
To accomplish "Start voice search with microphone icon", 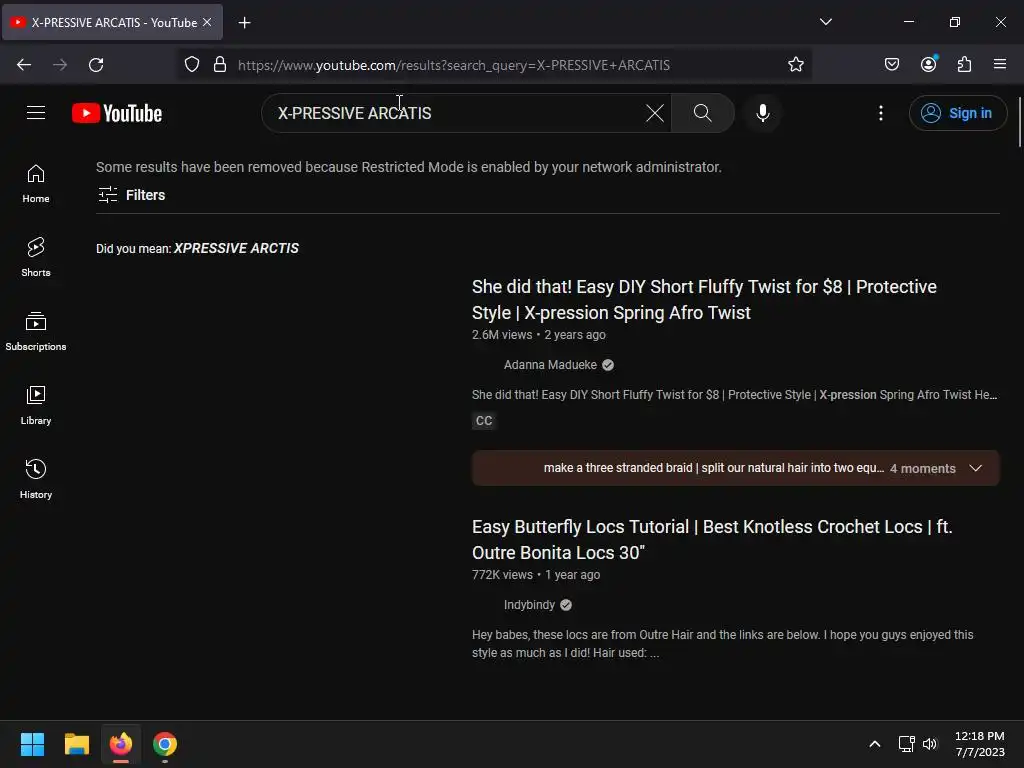I will (762, 113).
